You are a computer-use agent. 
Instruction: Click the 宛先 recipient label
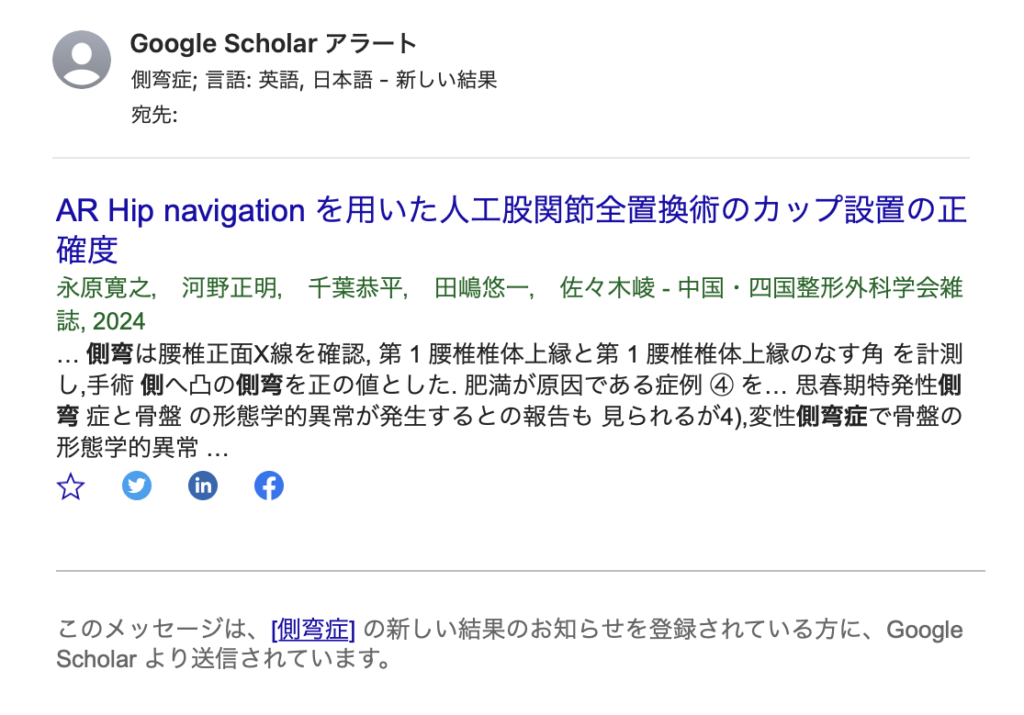[x=154, y=115]
